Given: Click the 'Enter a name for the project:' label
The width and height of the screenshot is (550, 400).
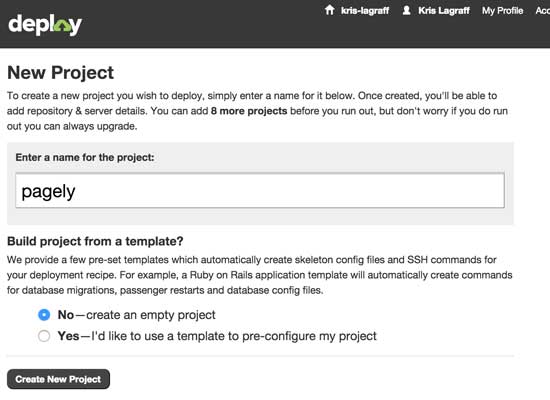Looking at the screenshot, I should point(85,157).
